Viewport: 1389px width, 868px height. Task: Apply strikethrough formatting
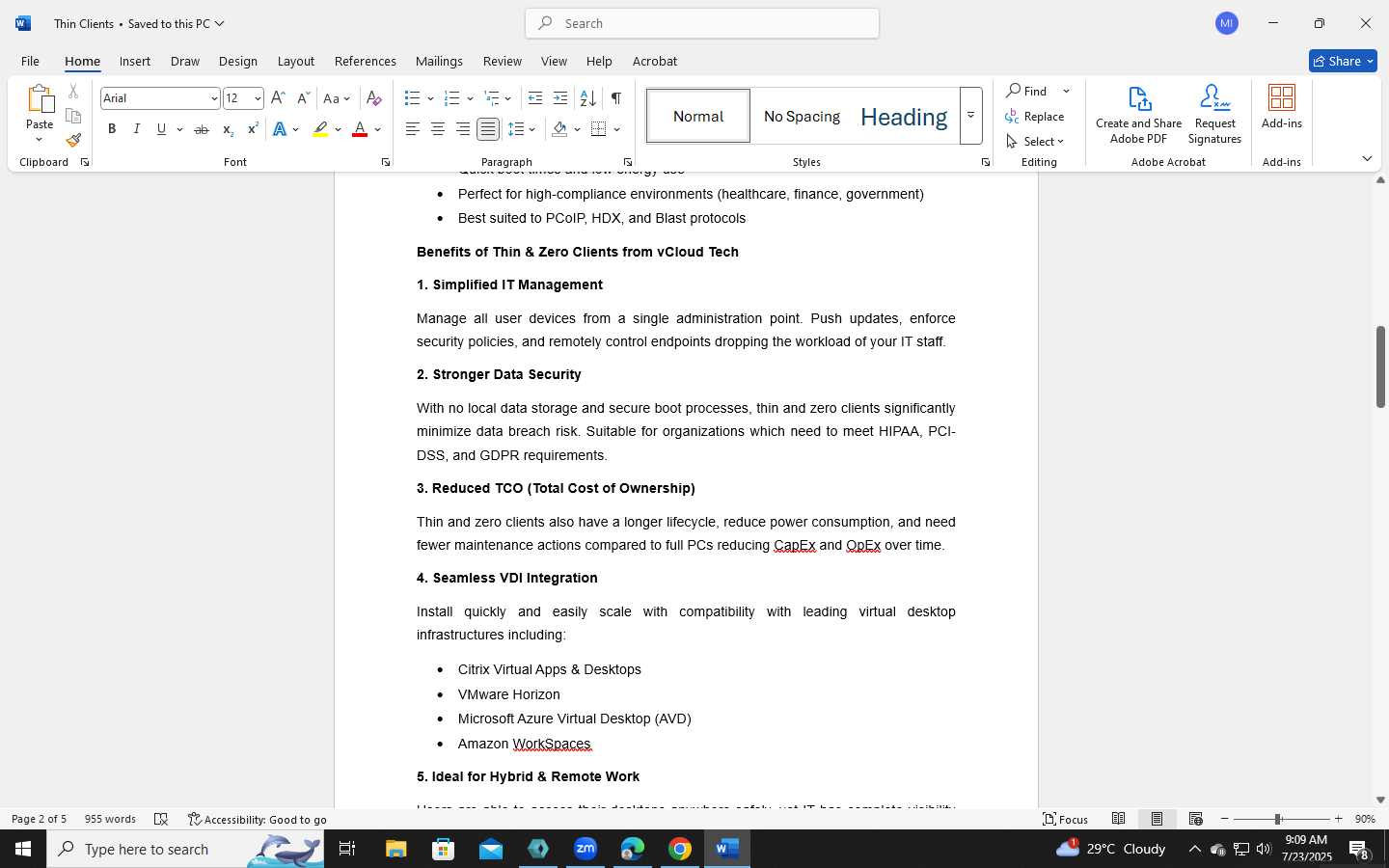(201, 129)
